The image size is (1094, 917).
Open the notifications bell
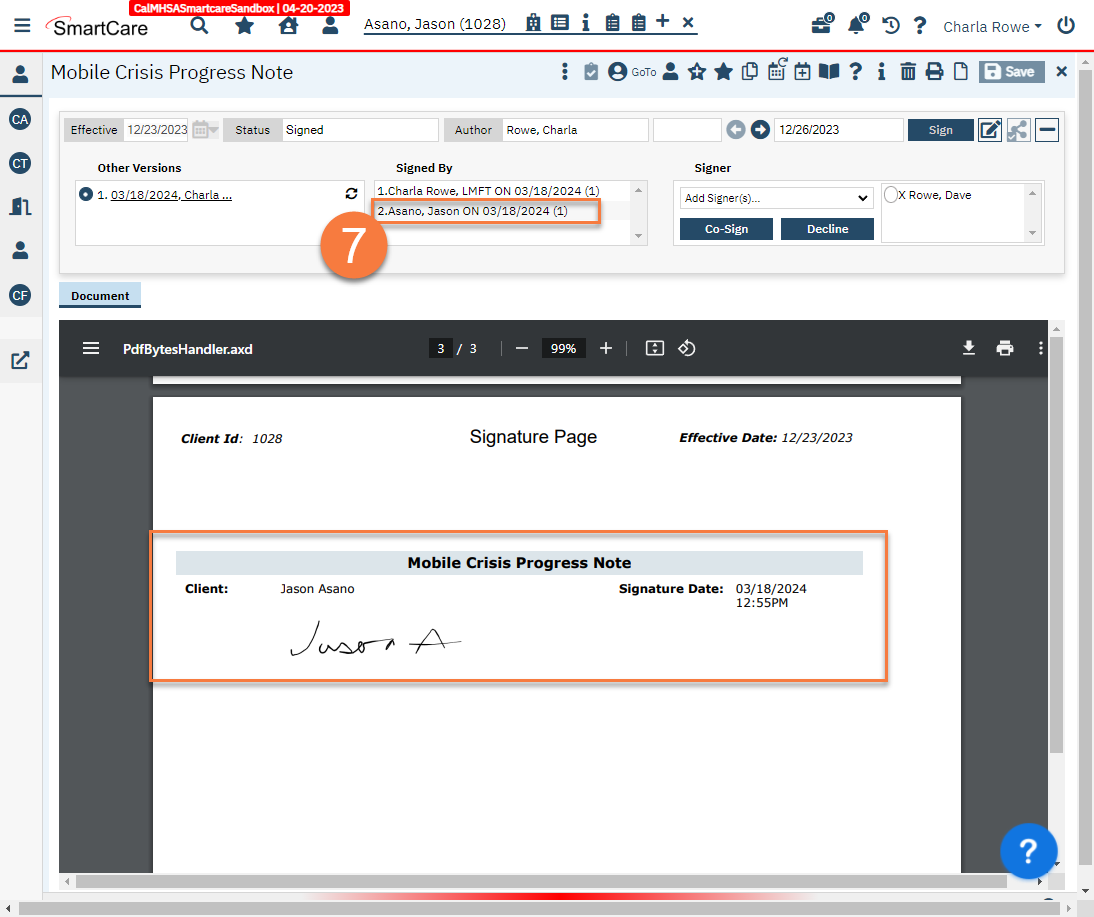[857, 25]
